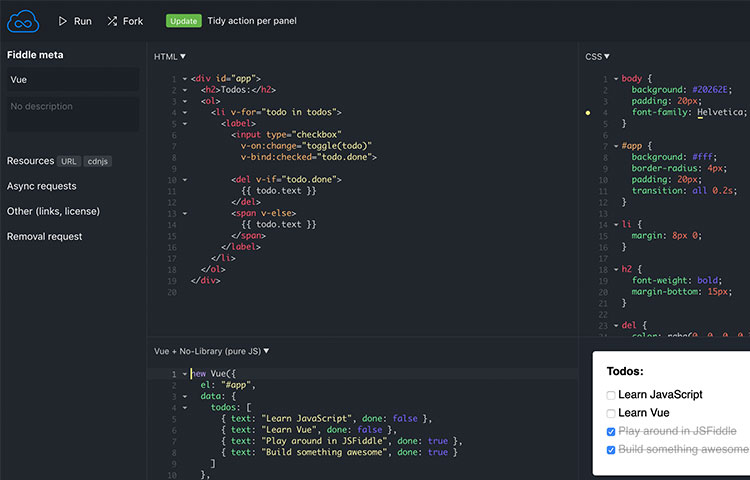Click the Run play icon
The image size is (750, 480).
point(63,21)
